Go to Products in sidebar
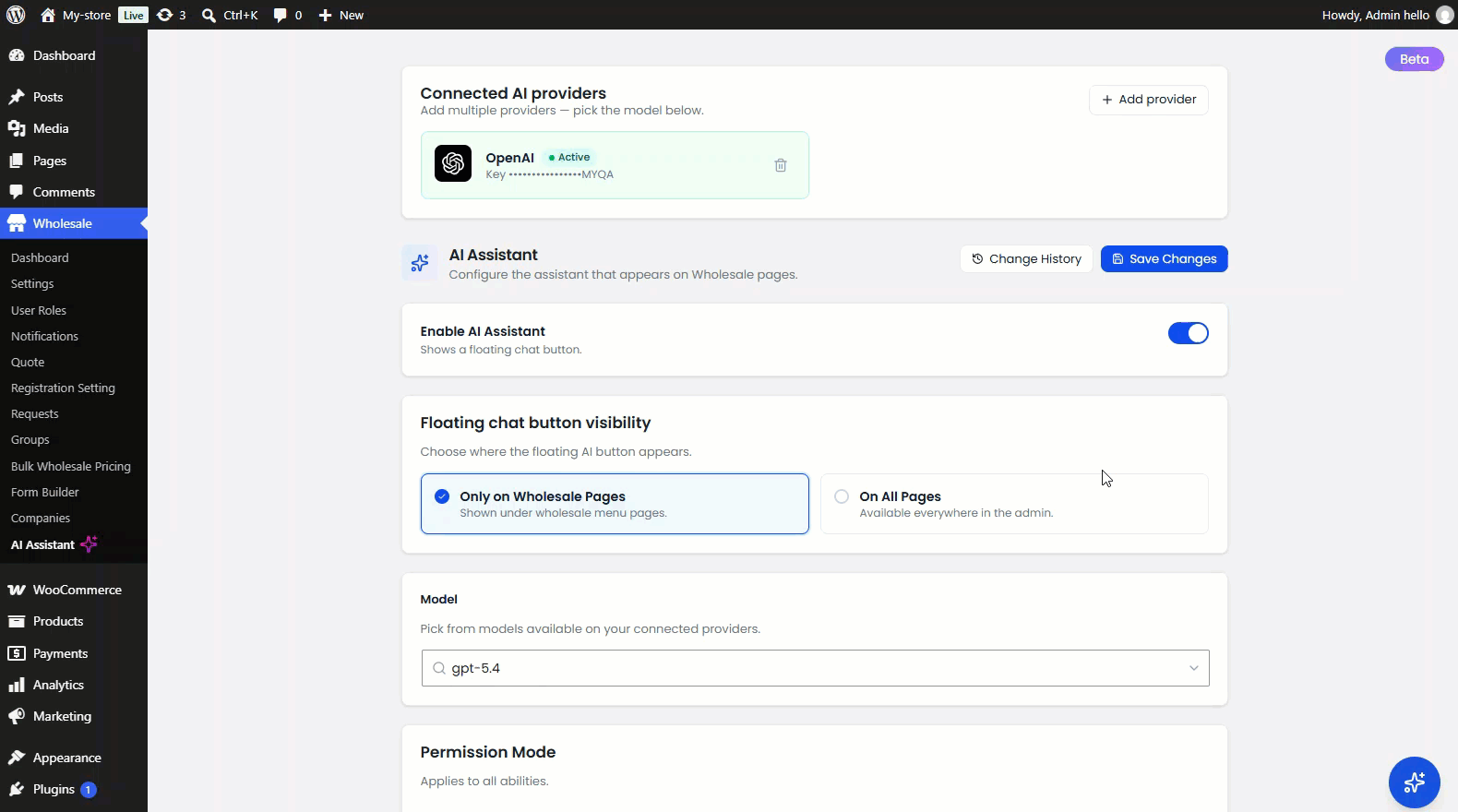This screenshot has height=812, width=1458. tap(58, 621)
